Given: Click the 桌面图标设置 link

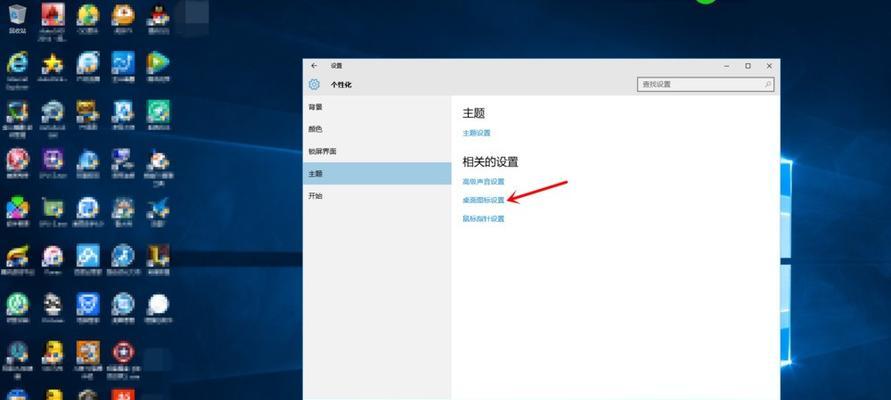Looking at the screenshot, I should pos(484,200).
